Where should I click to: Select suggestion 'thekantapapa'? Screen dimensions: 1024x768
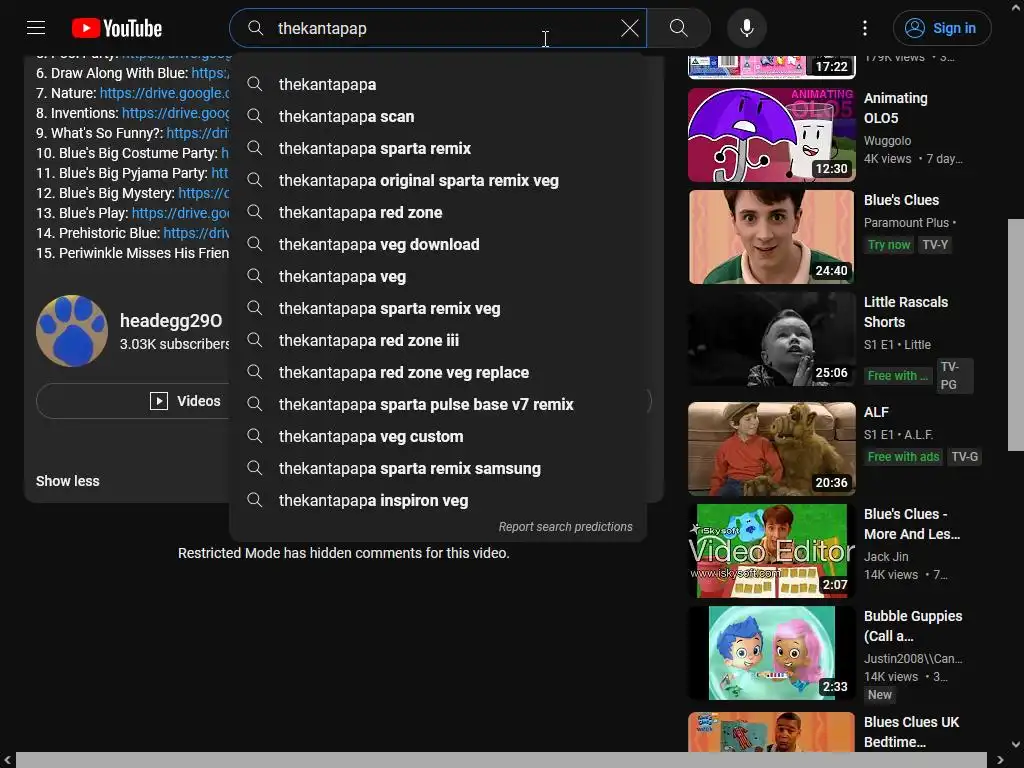pos(438,84)
